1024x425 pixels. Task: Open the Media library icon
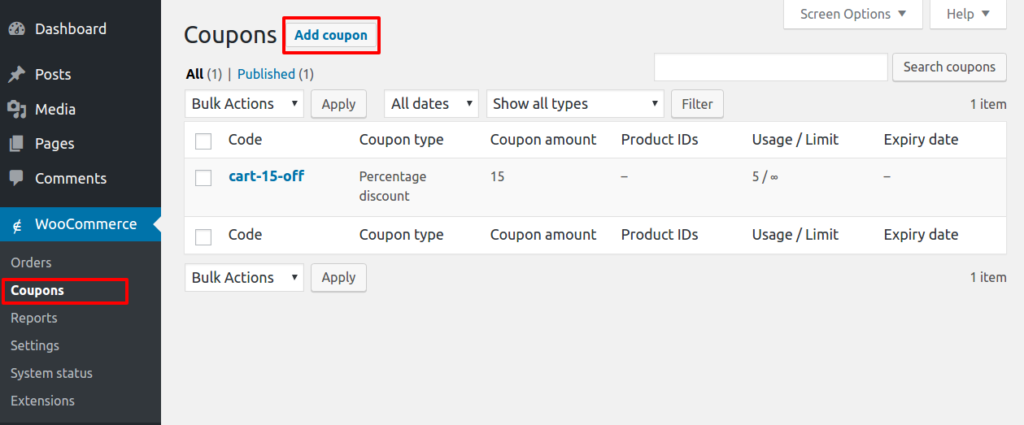[16, 109]
